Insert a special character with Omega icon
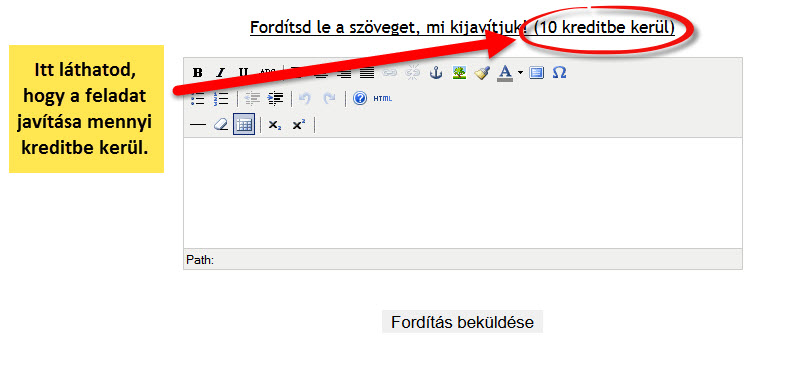The image size is (806, 365). [x=559, y=73]
